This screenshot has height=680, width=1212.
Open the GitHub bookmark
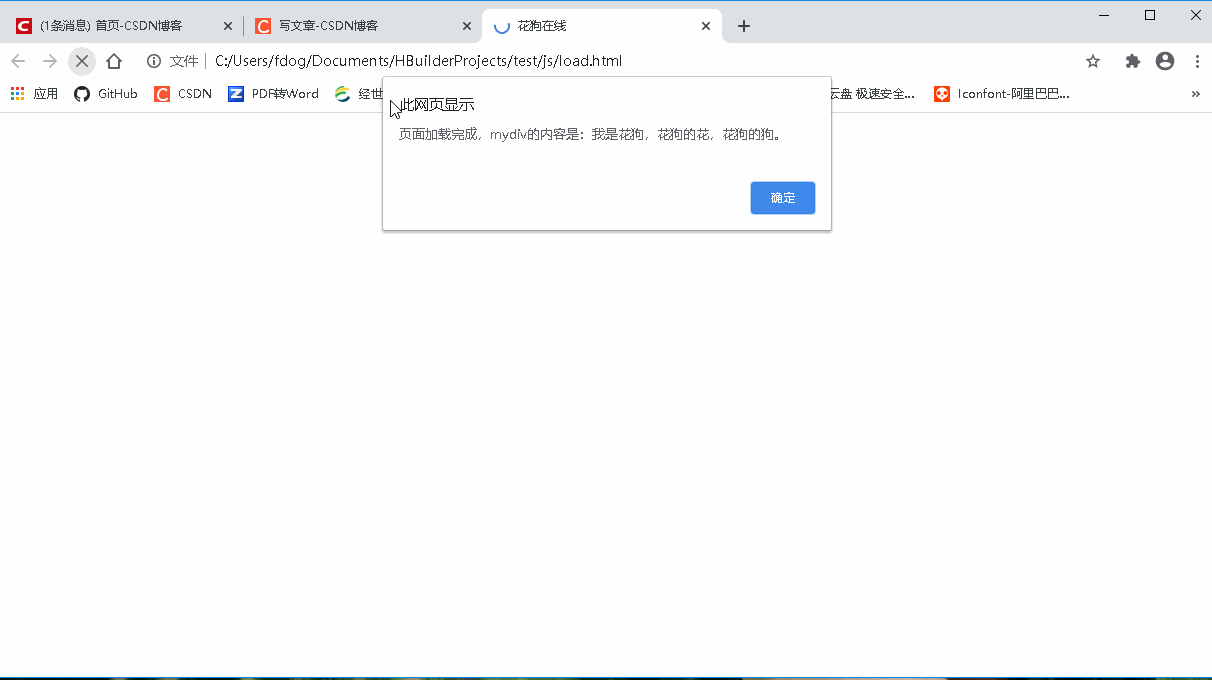[105, 93]
